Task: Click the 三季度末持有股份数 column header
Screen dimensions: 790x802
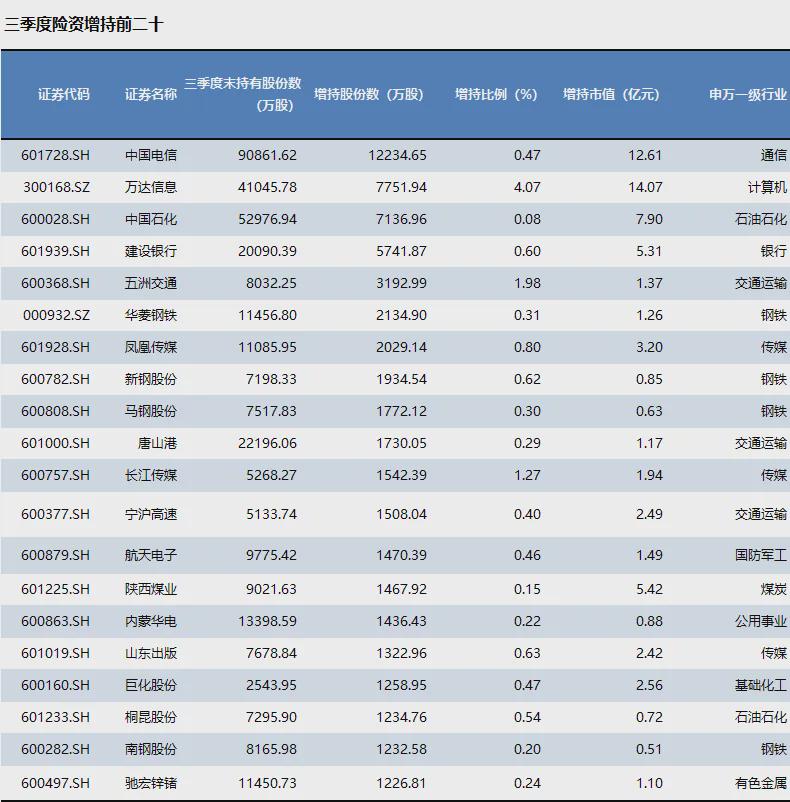Action: tap(243, 94)
